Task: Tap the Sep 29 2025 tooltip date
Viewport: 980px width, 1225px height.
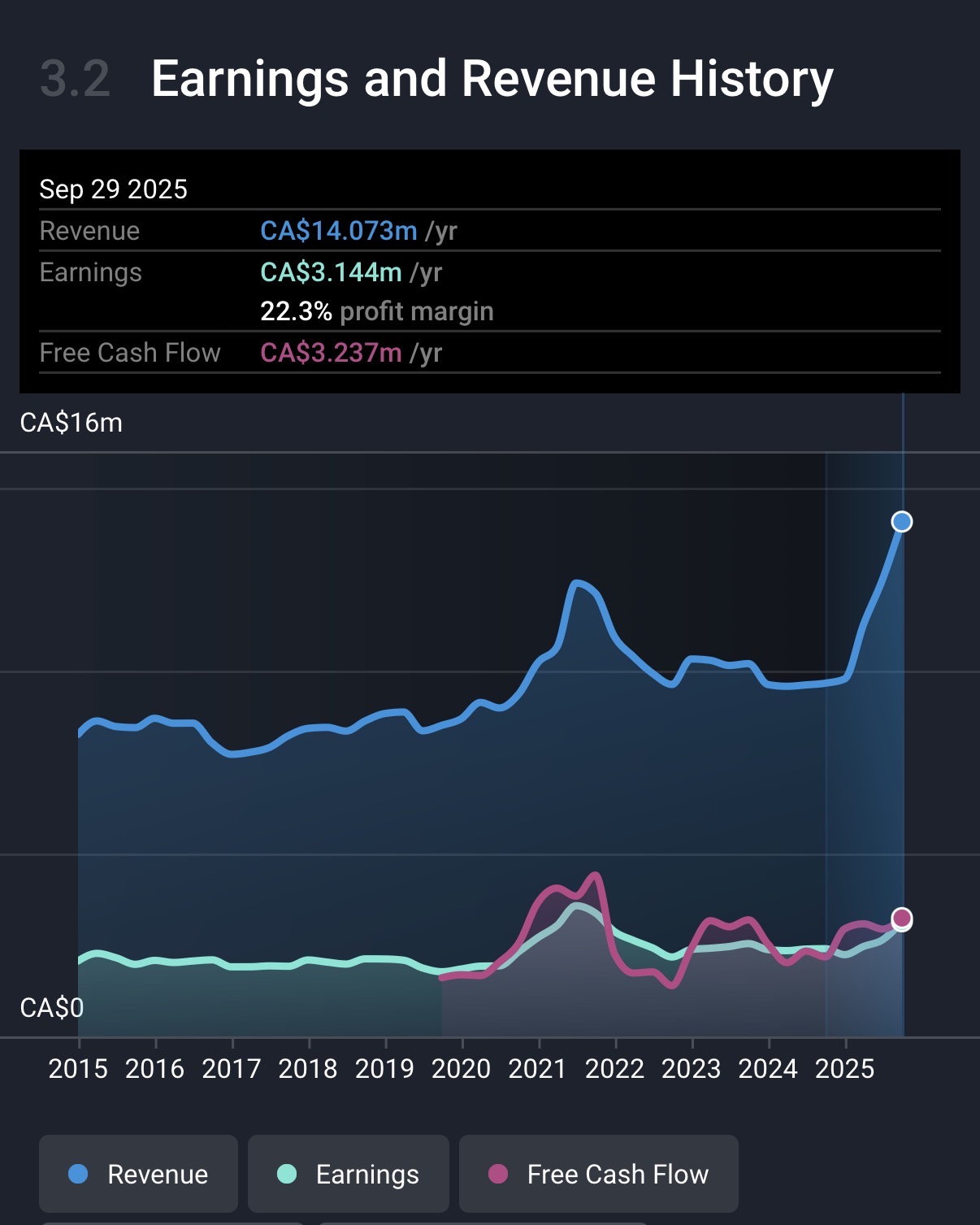Action: click(113, 189)
